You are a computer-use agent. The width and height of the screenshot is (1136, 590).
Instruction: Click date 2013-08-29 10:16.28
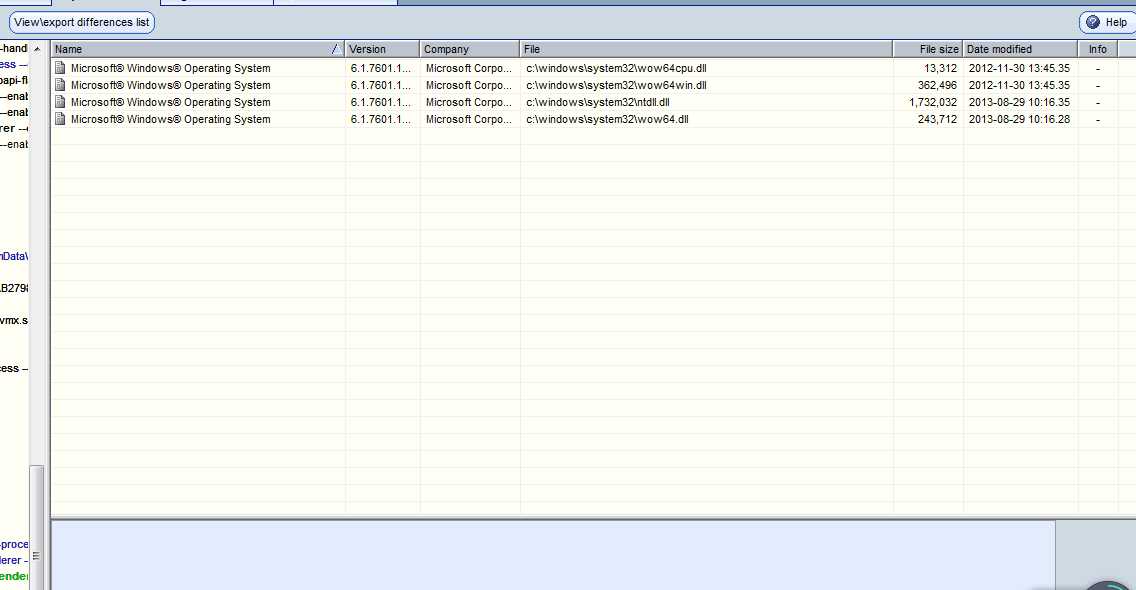click(x=1019, y=119)
